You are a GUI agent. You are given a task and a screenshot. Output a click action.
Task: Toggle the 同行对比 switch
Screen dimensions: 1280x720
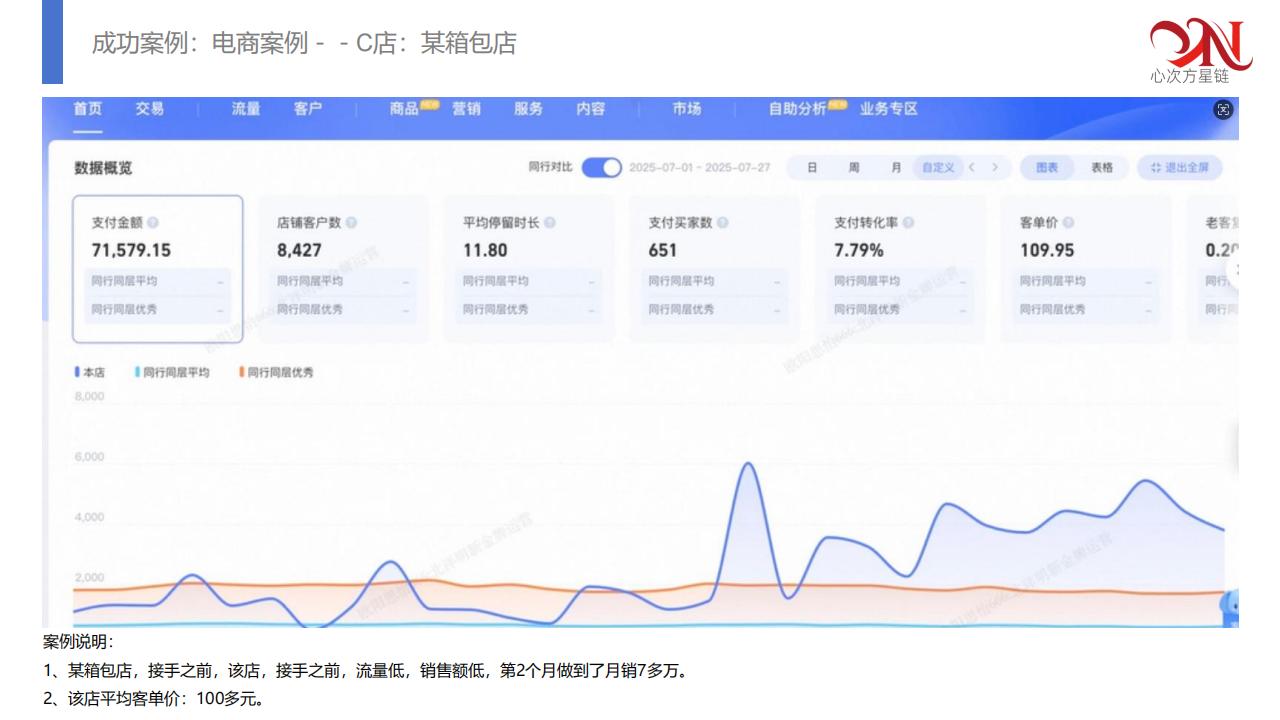click(601, 168)
